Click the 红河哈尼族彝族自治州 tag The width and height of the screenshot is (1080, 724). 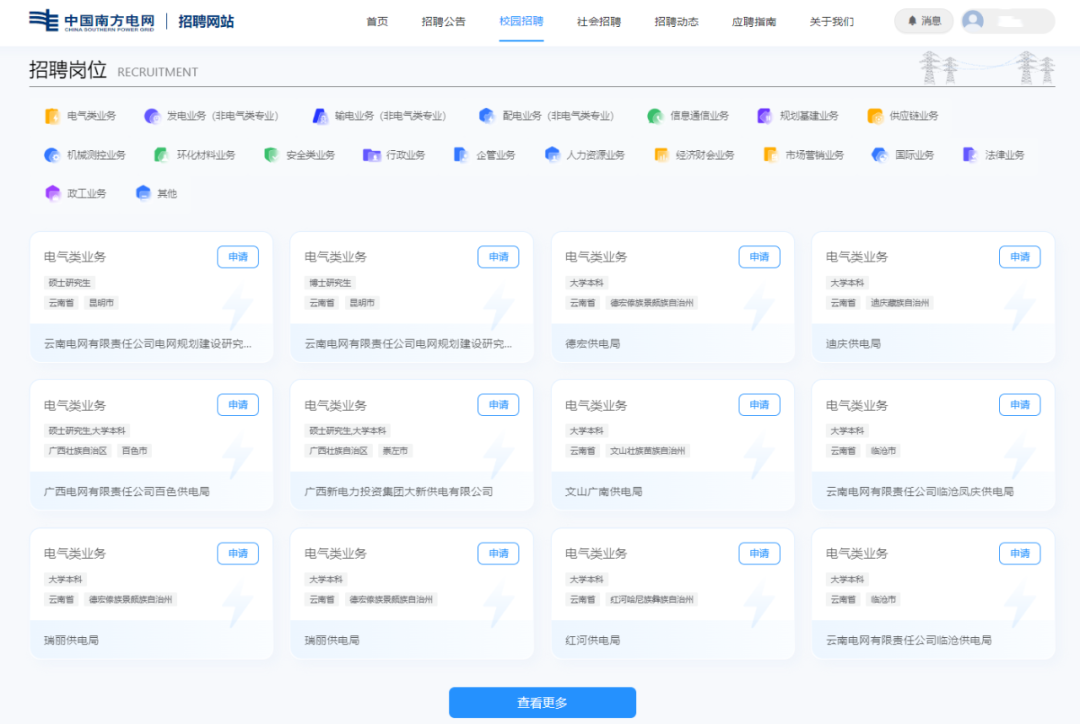coord(652,600)
